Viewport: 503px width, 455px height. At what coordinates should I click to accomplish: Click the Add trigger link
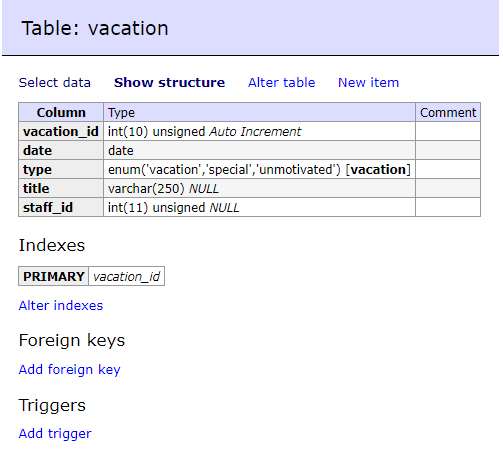coord(55,434)
